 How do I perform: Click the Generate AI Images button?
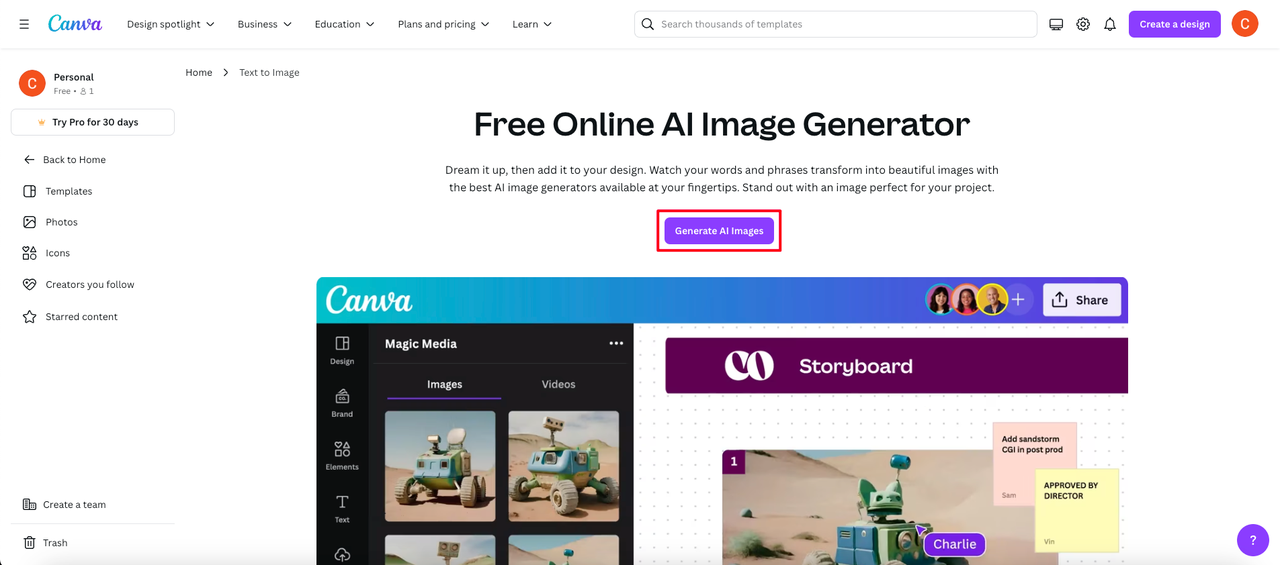coord(719,231)
